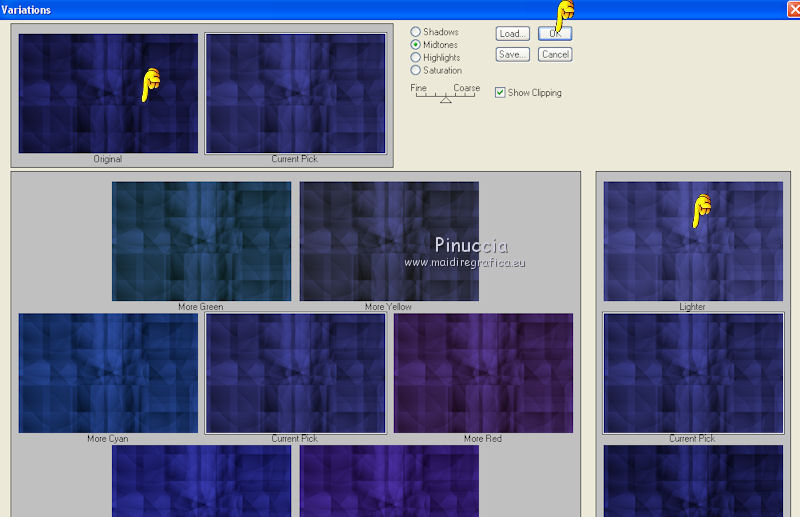Select the Midtones radio button
Image resolution: width=800 pixels, height=517 pixels.
click(x=415, y=44)
